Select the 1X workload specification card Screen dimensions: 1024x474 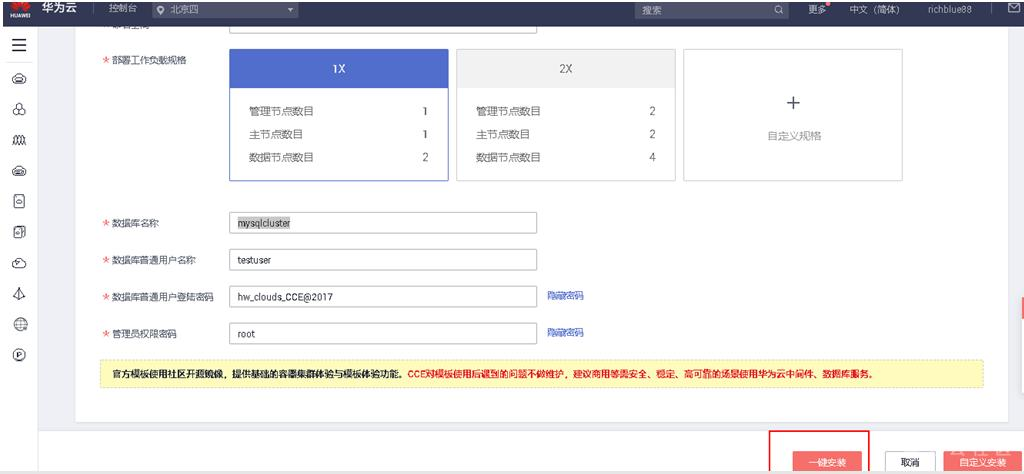tap(339, 115)
